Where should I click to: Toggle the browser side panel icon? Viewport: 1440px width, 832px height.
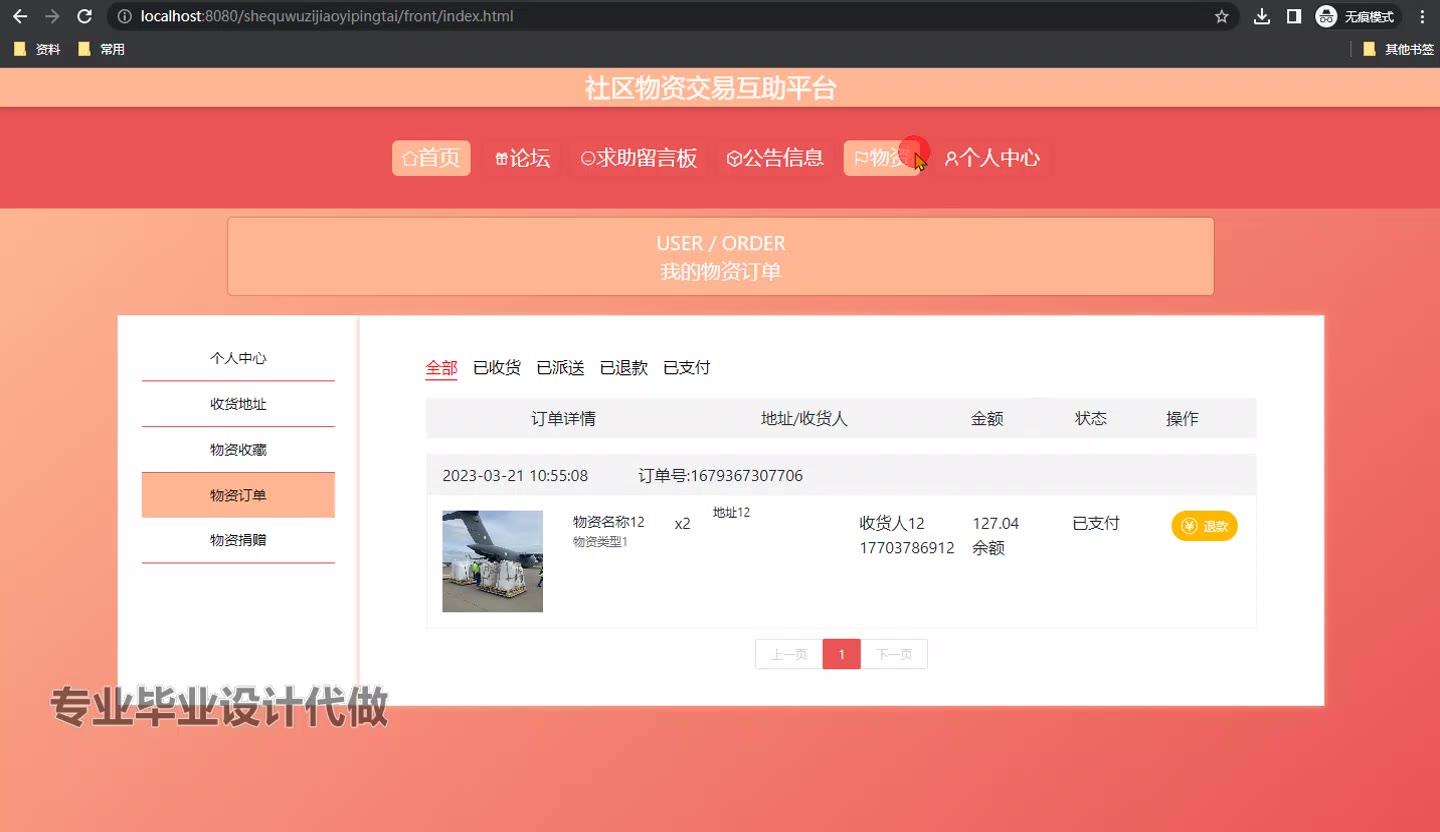coord(1293,16)
